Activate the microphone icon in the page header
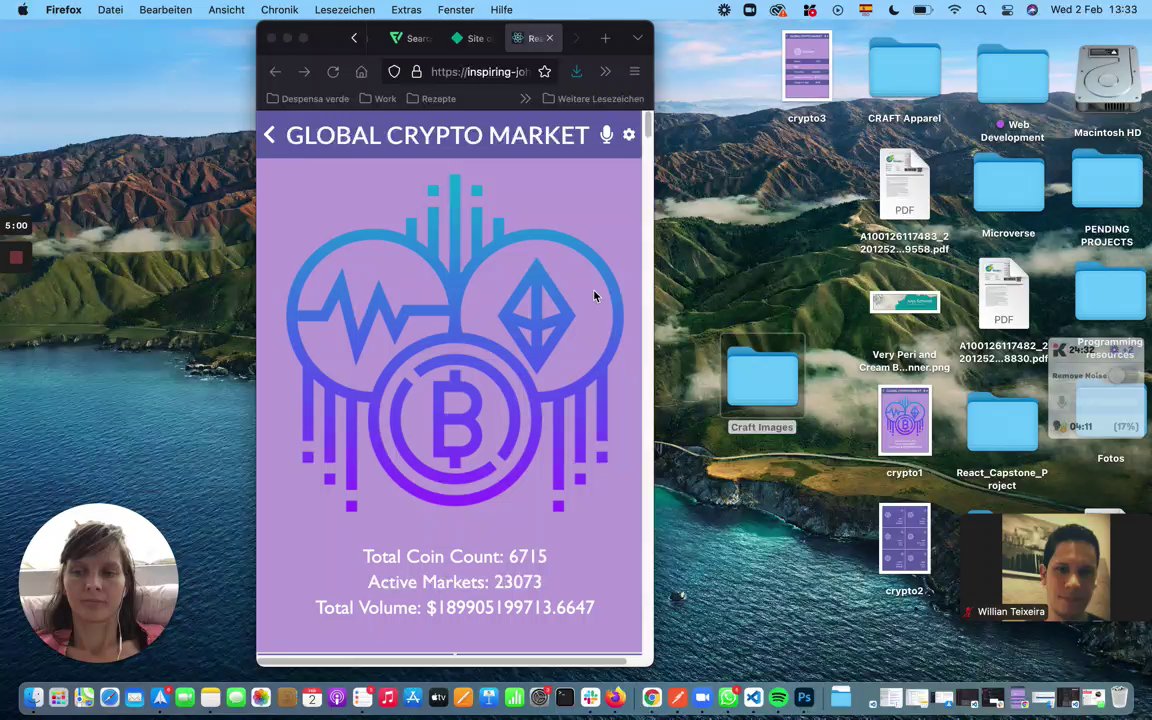Screen dimensions: 1152x720 click(606, 134)
